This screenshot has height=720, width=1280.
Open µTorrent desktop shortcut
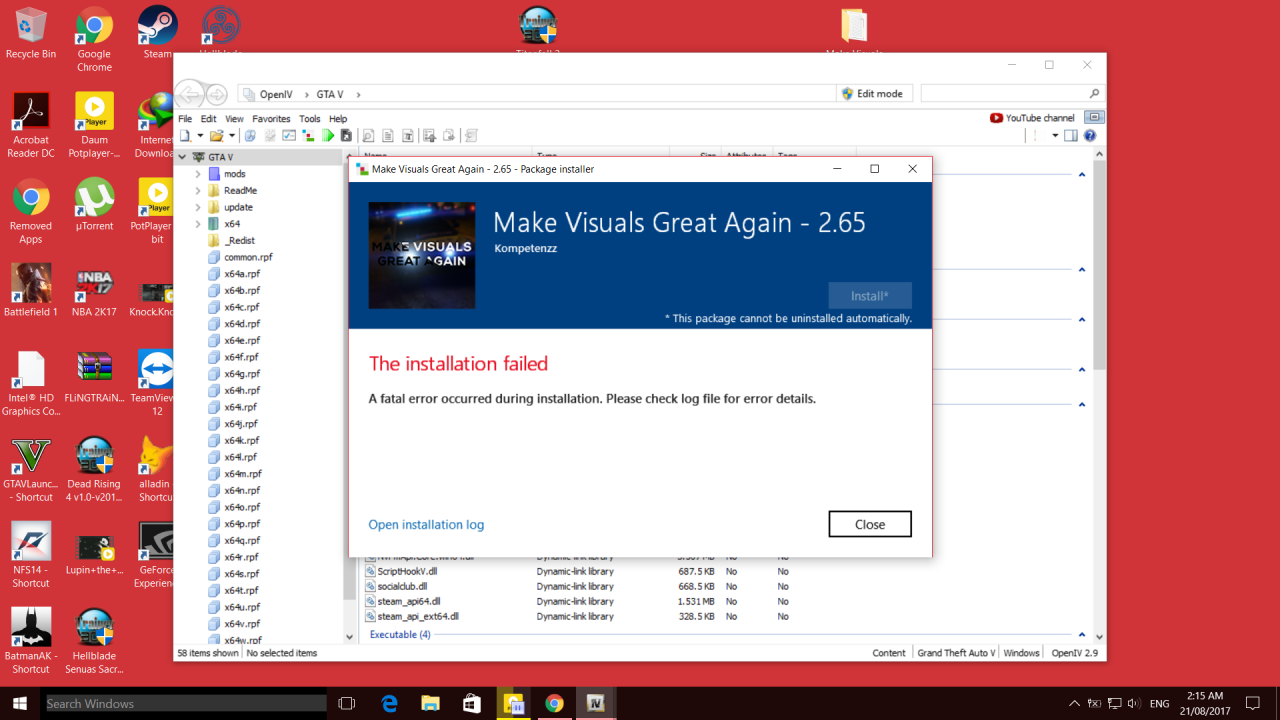coord(94,205)
